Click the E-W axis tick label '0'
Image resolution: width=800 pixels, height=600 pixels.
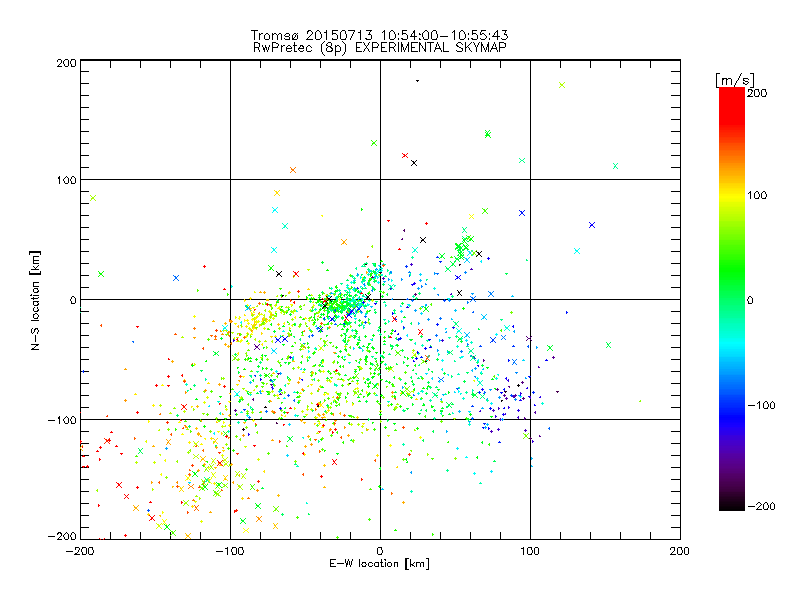click(x=380, y=551)
